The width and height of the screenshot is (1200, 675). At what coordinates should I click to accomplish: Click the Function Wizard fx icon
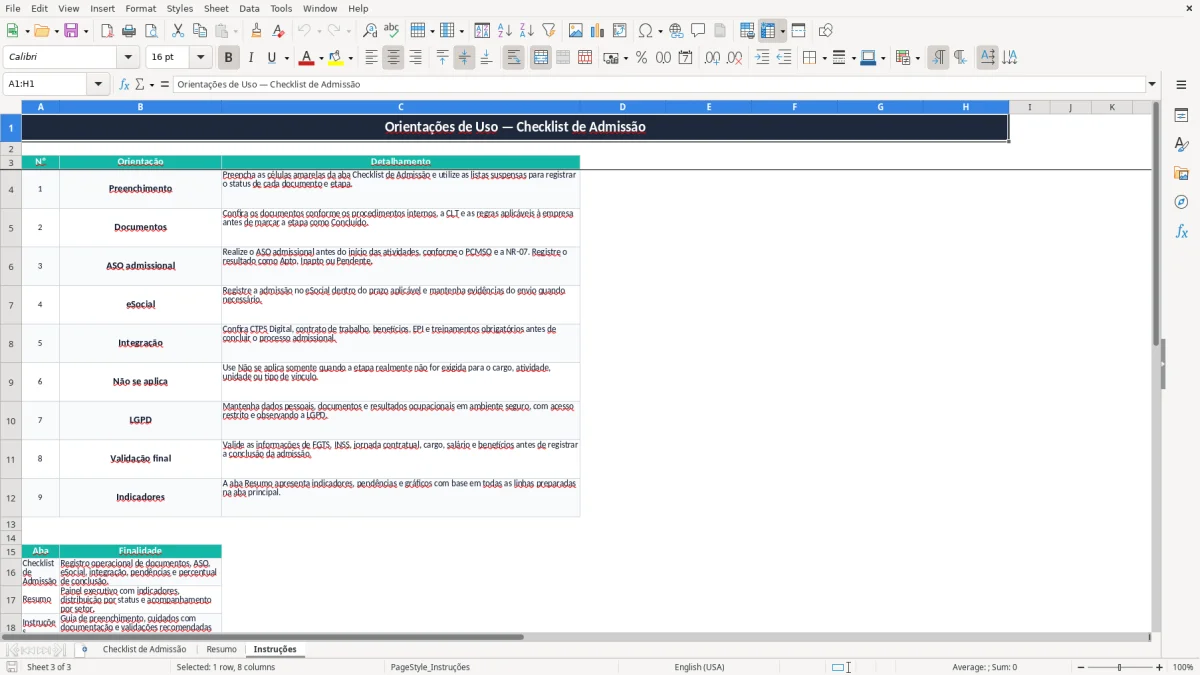[x=125, y=85]
